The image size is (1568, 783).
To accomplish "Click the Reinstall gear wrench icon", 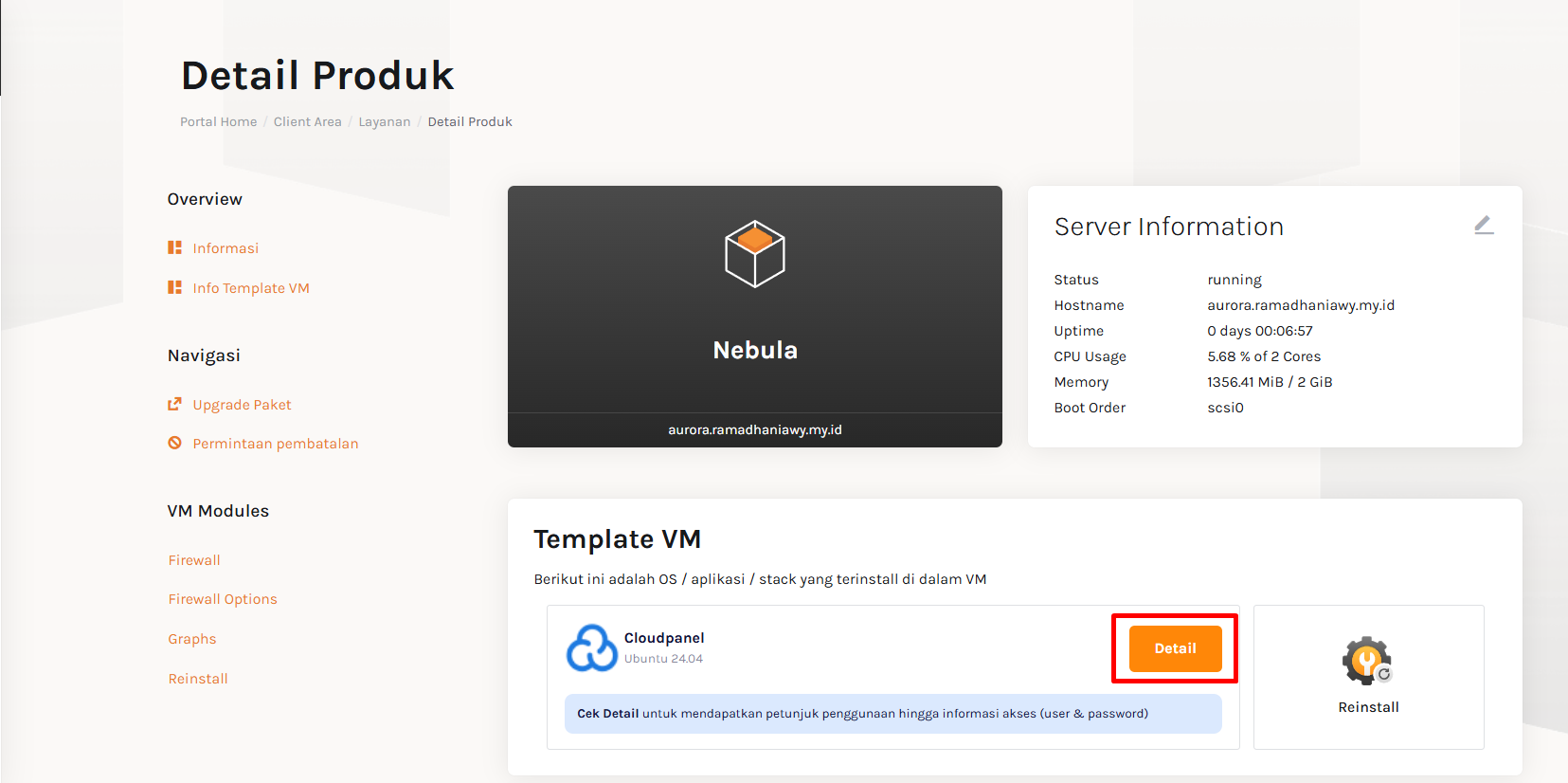I will tap(1367, 661).
